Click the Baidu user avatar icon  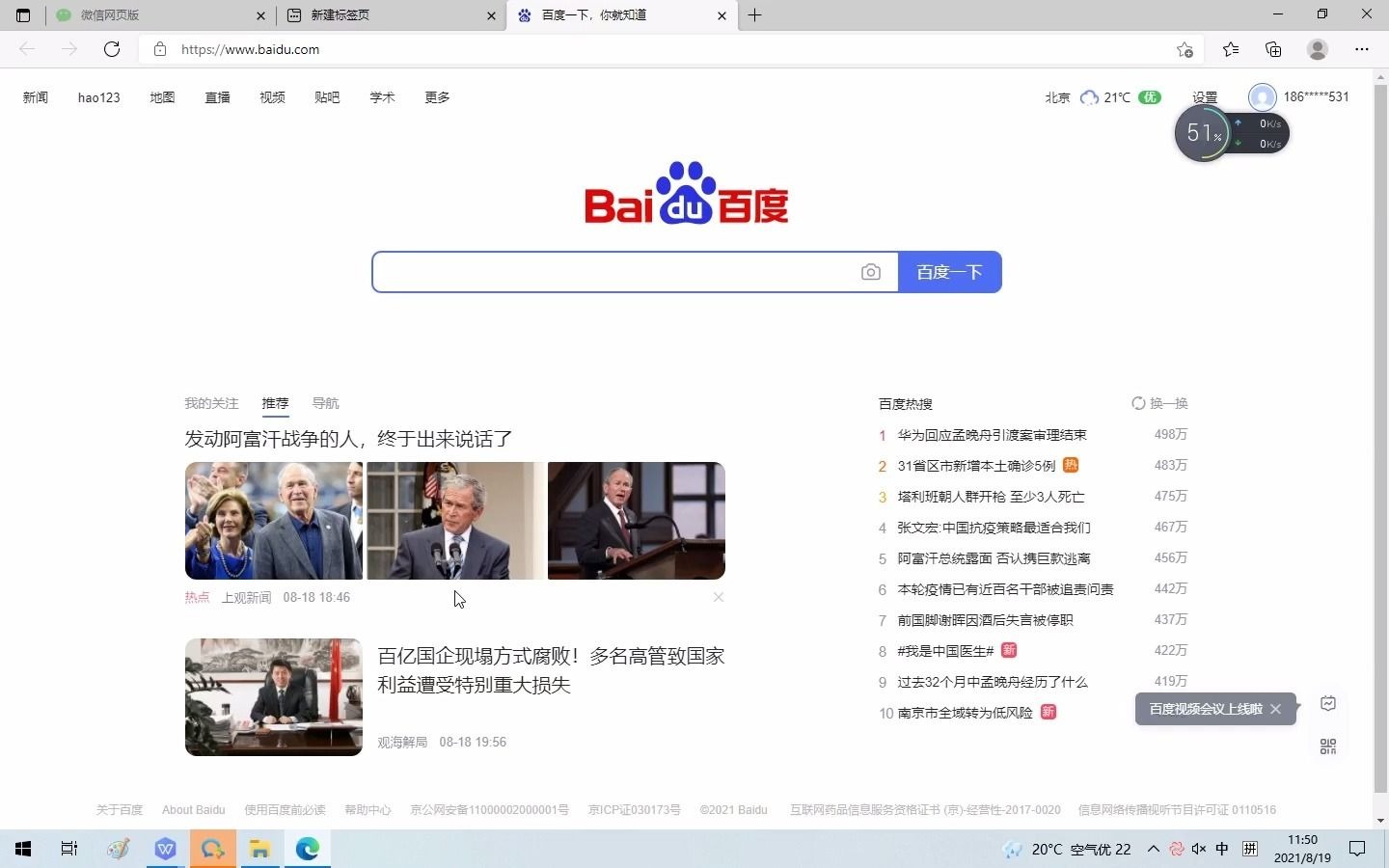click(1262, 97)
